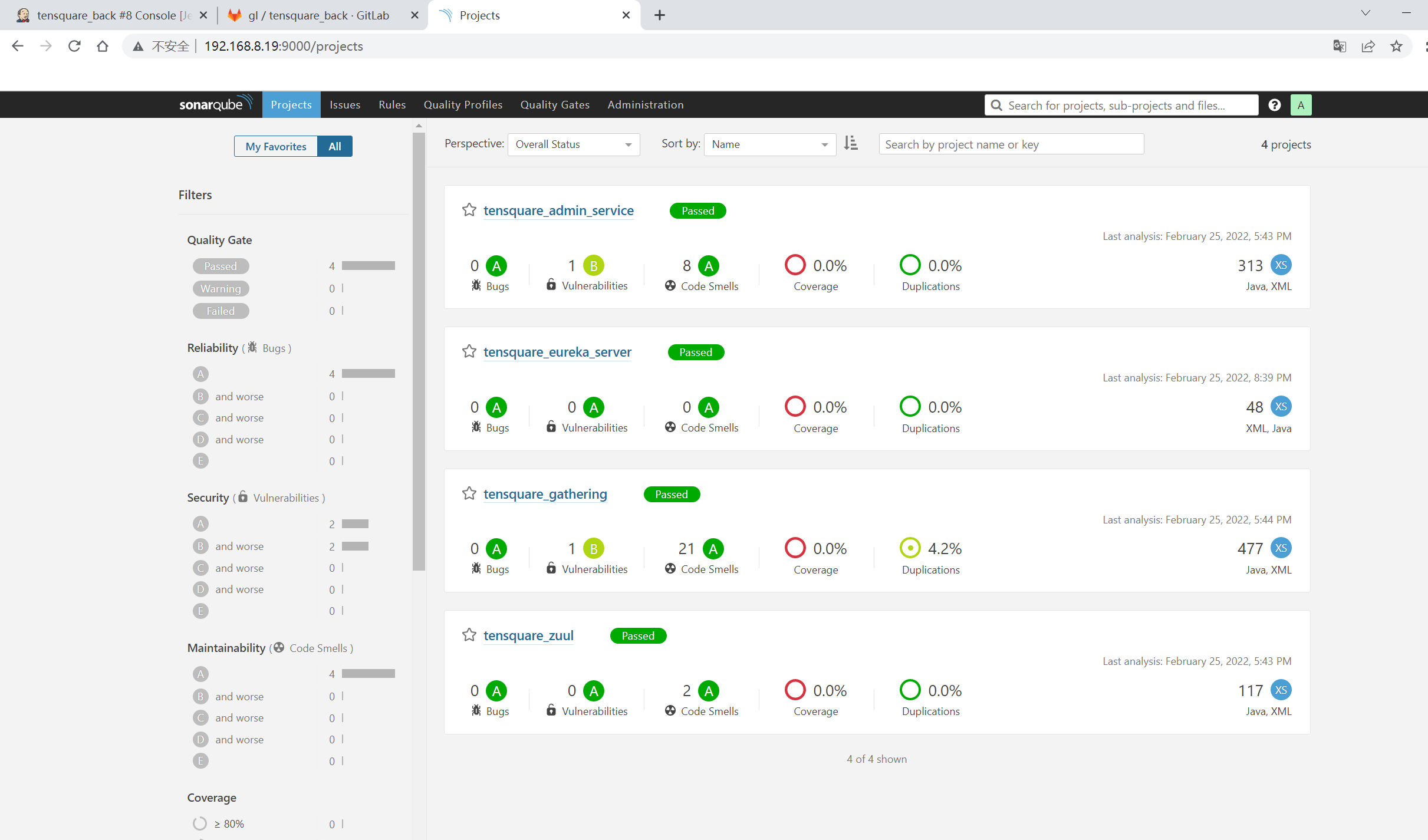Open the Projects navigation tab
The image size is (1428, 840).
[291, 104]
